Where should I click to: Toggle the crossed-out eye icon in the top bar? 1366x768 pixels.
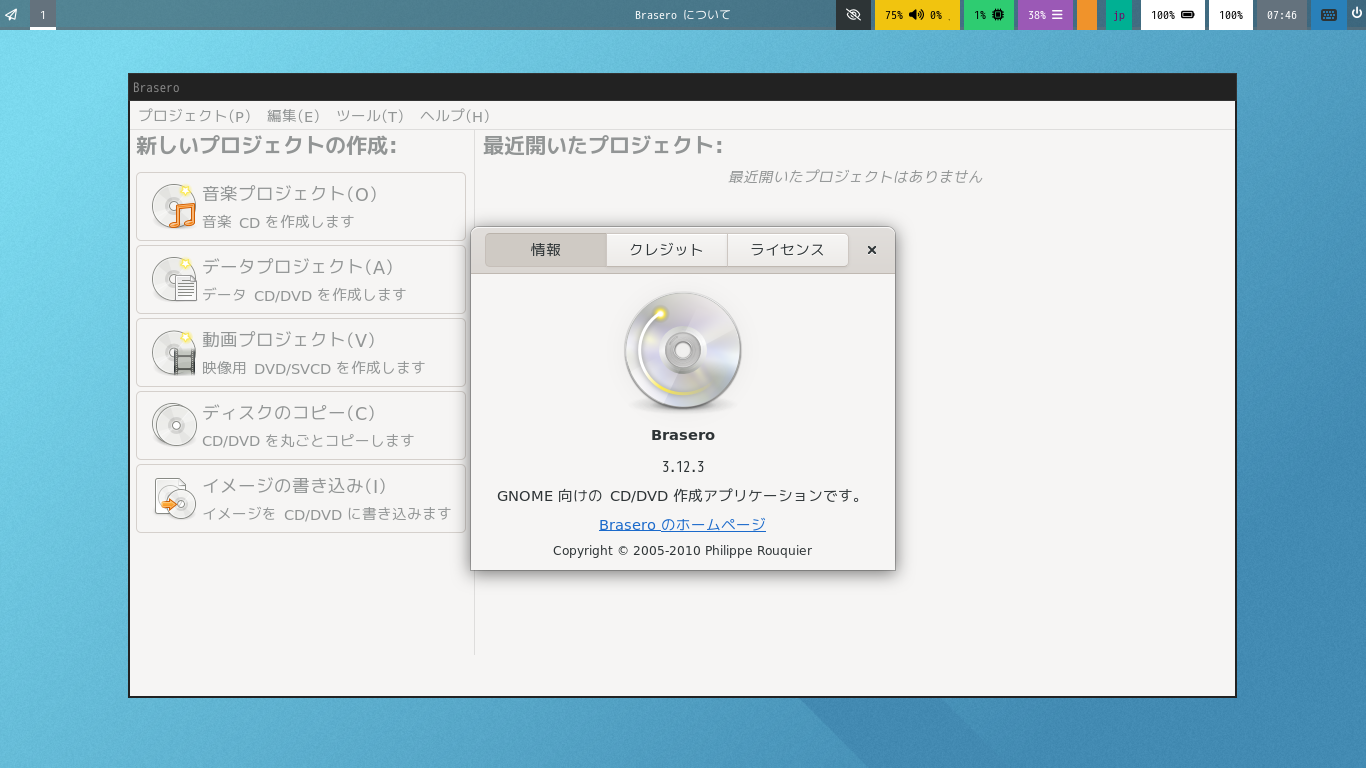[x=853, y=15]
